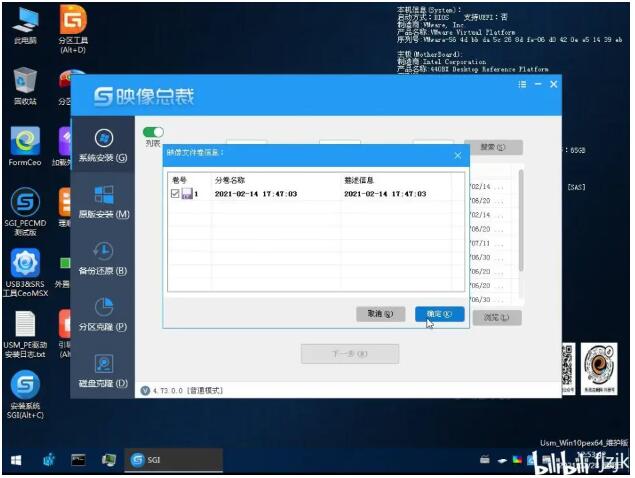This screenshot has width=635, height=478.
Task: Click the Windows Start button
Action: point(16,460)
